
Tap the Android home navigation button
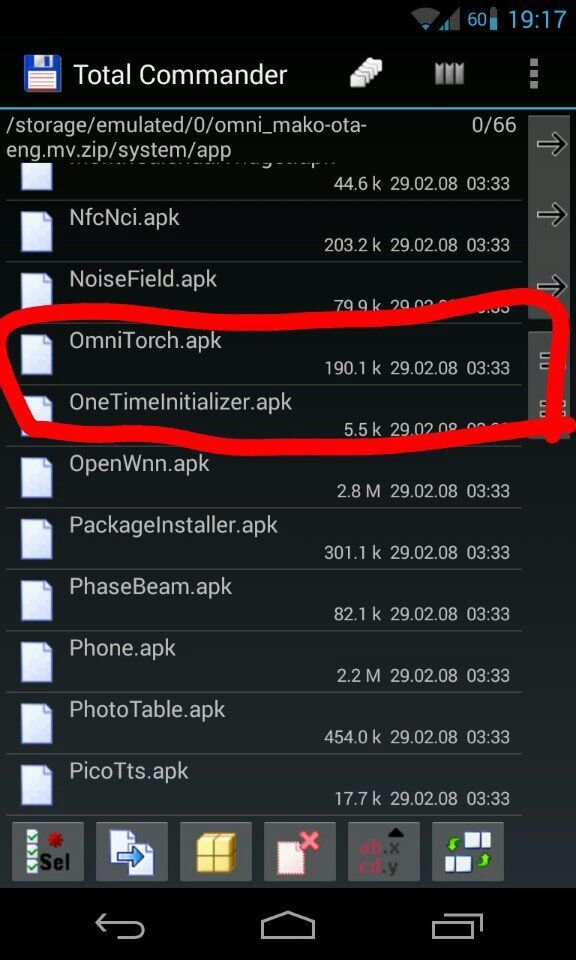[x=288, y=925]
